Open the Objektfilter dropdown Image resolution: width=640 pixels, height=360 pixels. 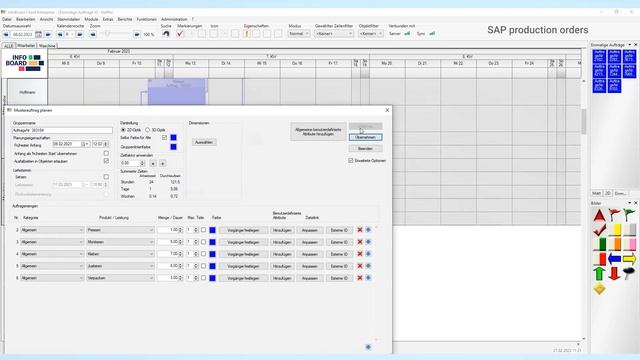[x=371, y=34]
